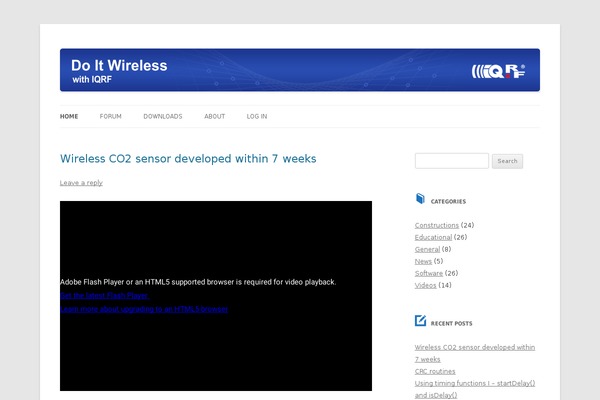Viewport: 600px width, 400px height.
Task: Open the General category
Action: (x=427, y=249)
